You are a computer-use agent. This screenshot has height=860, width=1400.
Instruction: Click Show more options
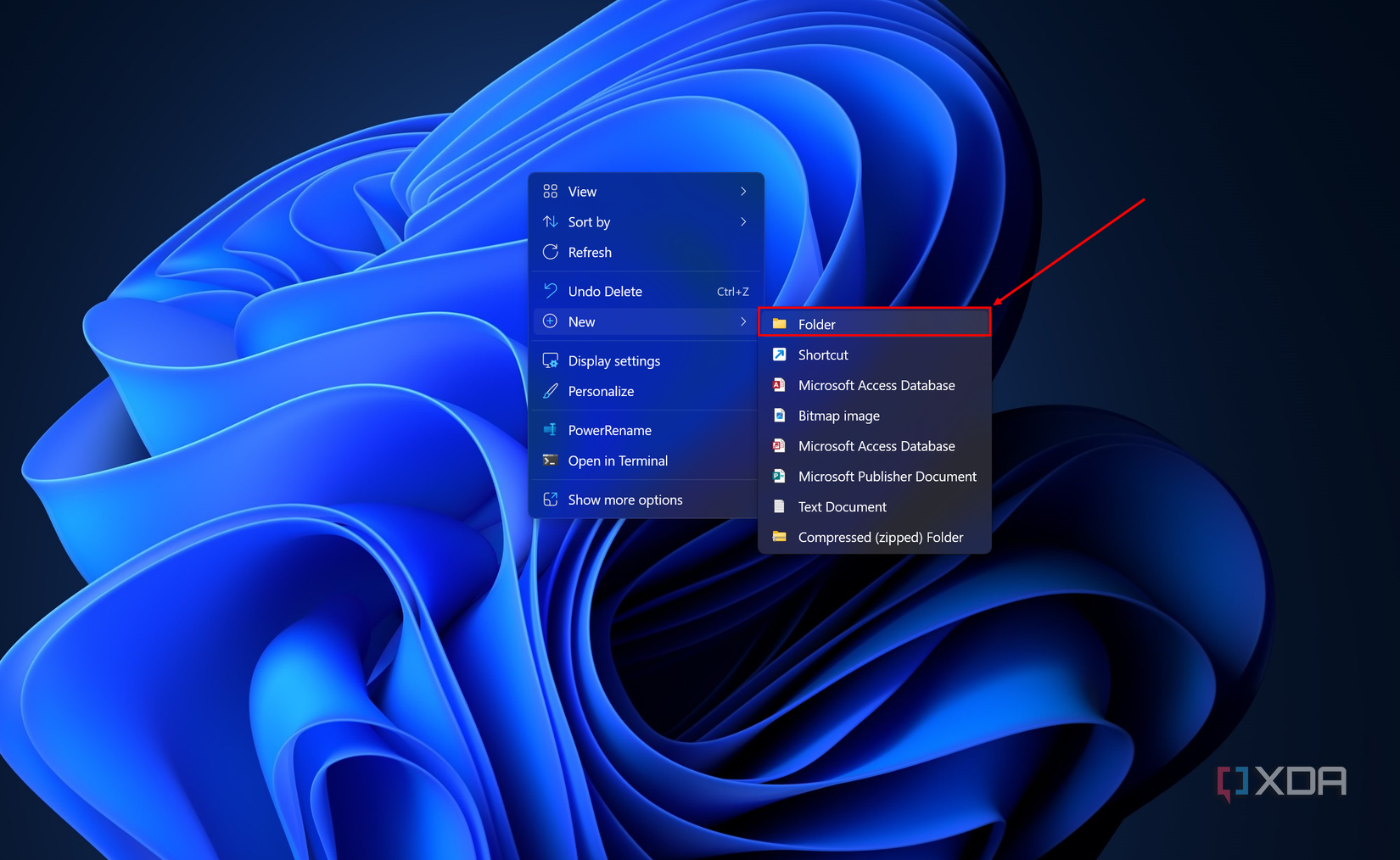[624, 500]
